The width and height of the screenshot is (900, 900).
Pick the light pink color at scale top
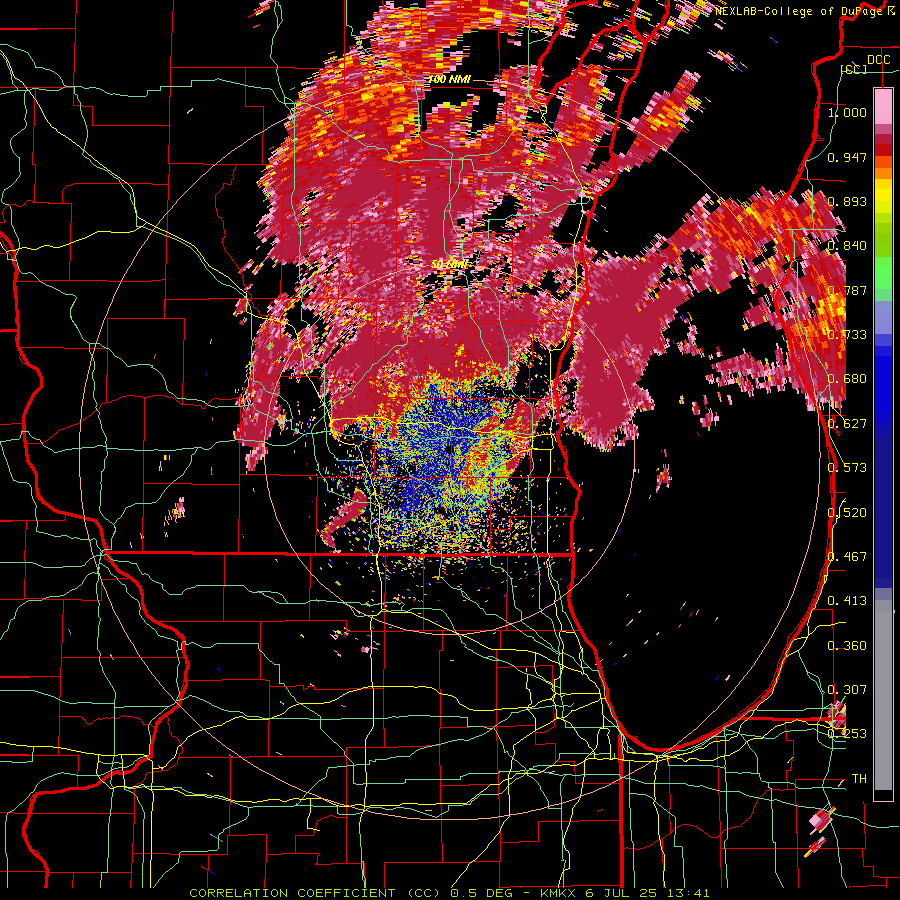pos(883,106)
